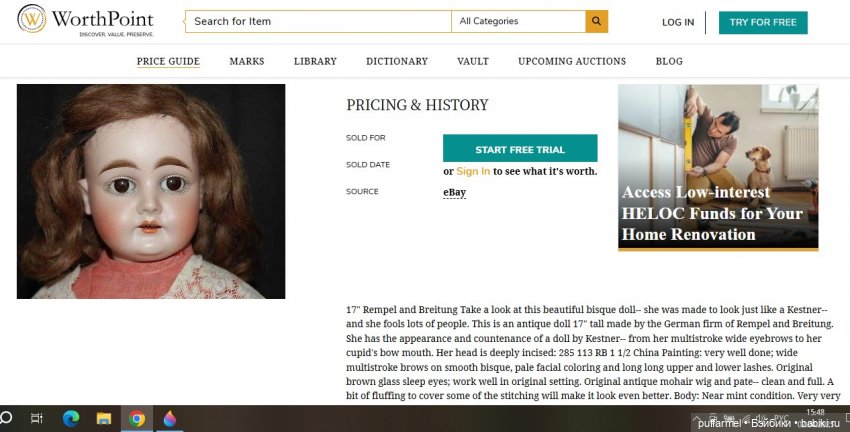Click the Log In link

pos(678,22)
